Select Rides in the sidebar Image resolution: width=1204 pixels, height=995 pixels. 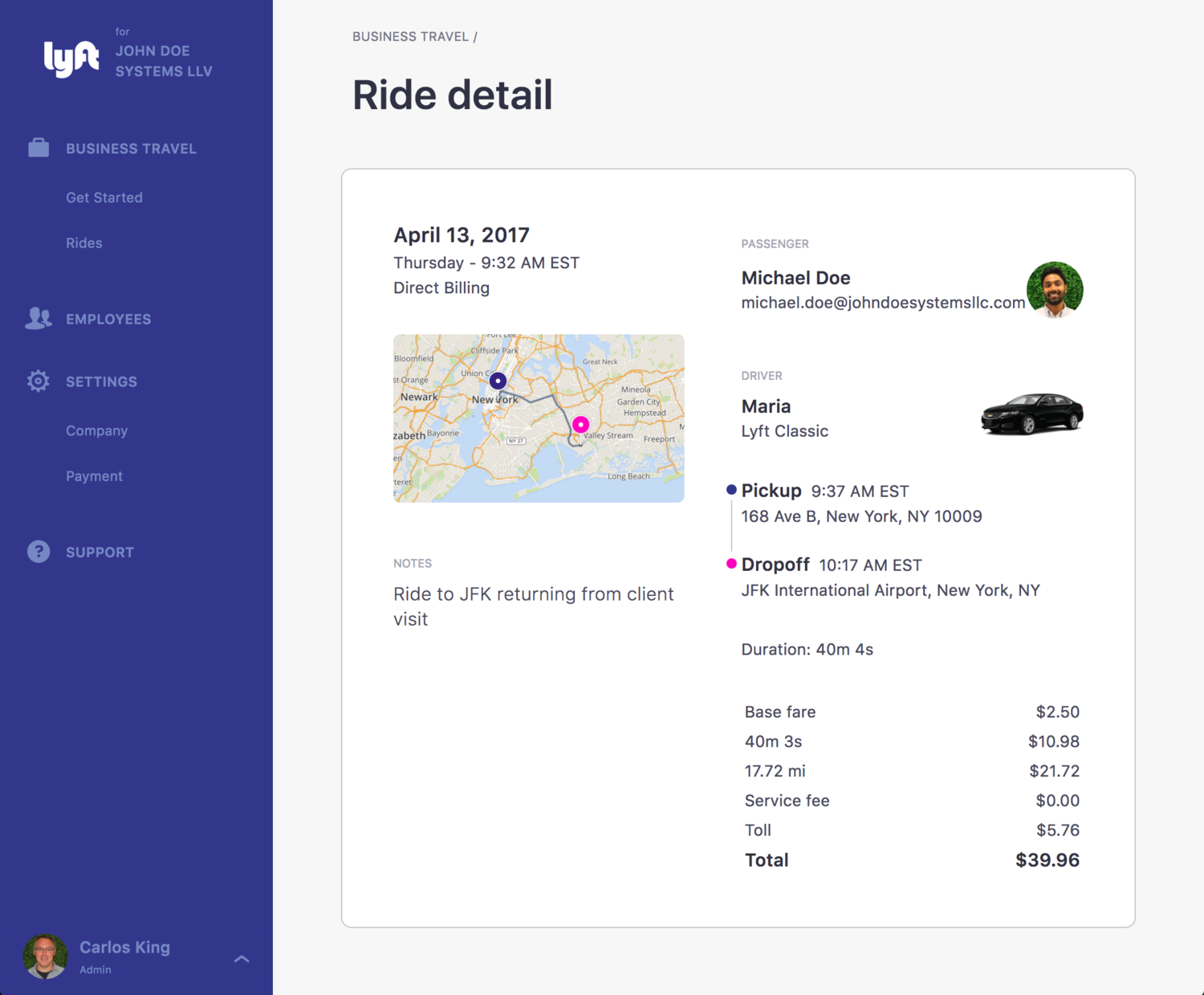point(84,243)
